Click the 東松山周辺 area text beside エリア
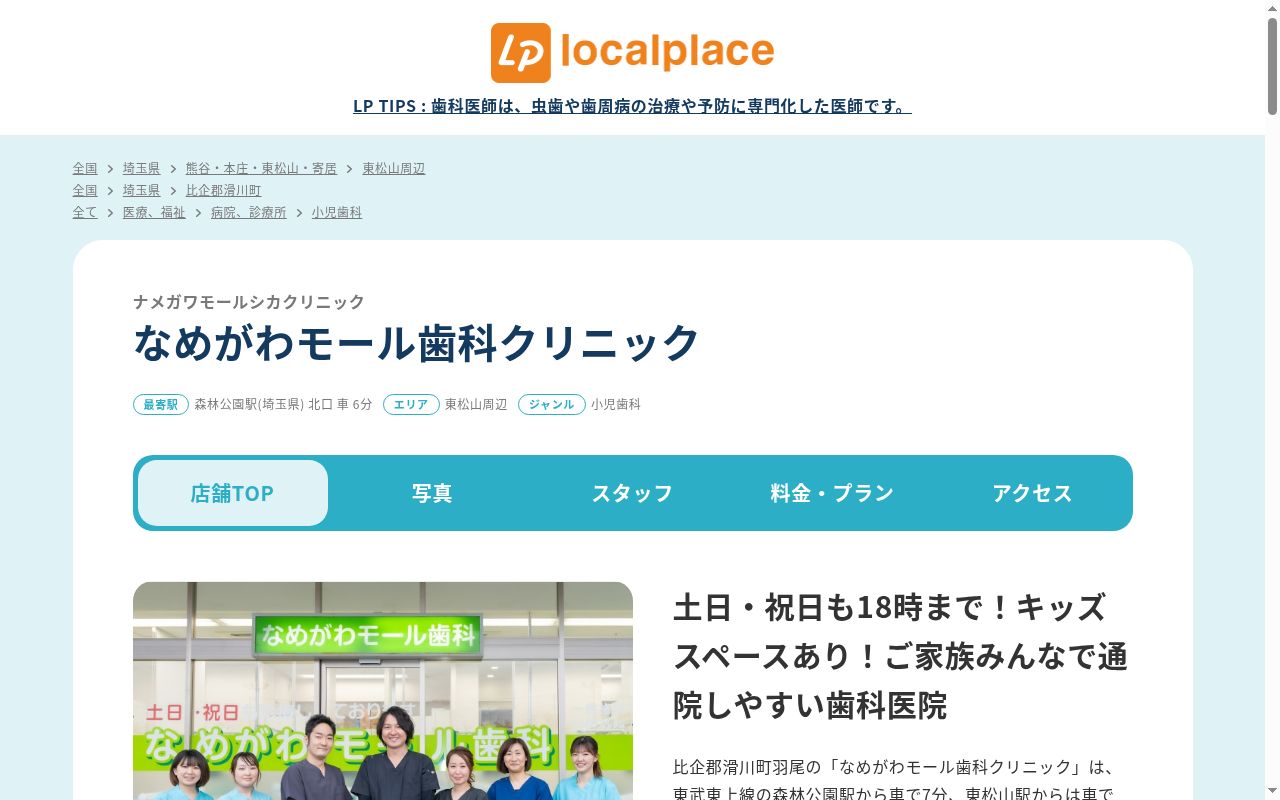1280x800 pixels. (x=476, y=405)
